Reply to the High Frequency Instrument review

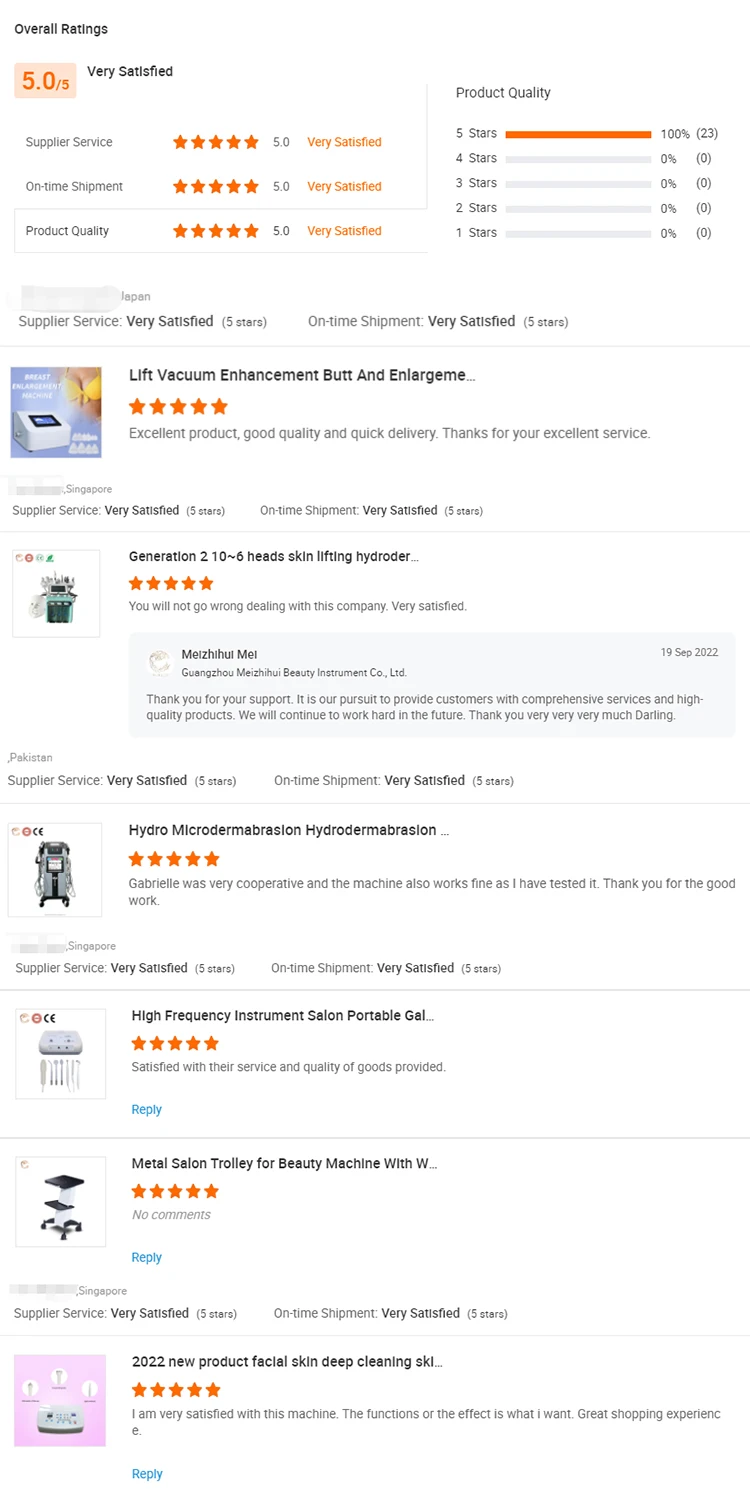coord(146,1109)
